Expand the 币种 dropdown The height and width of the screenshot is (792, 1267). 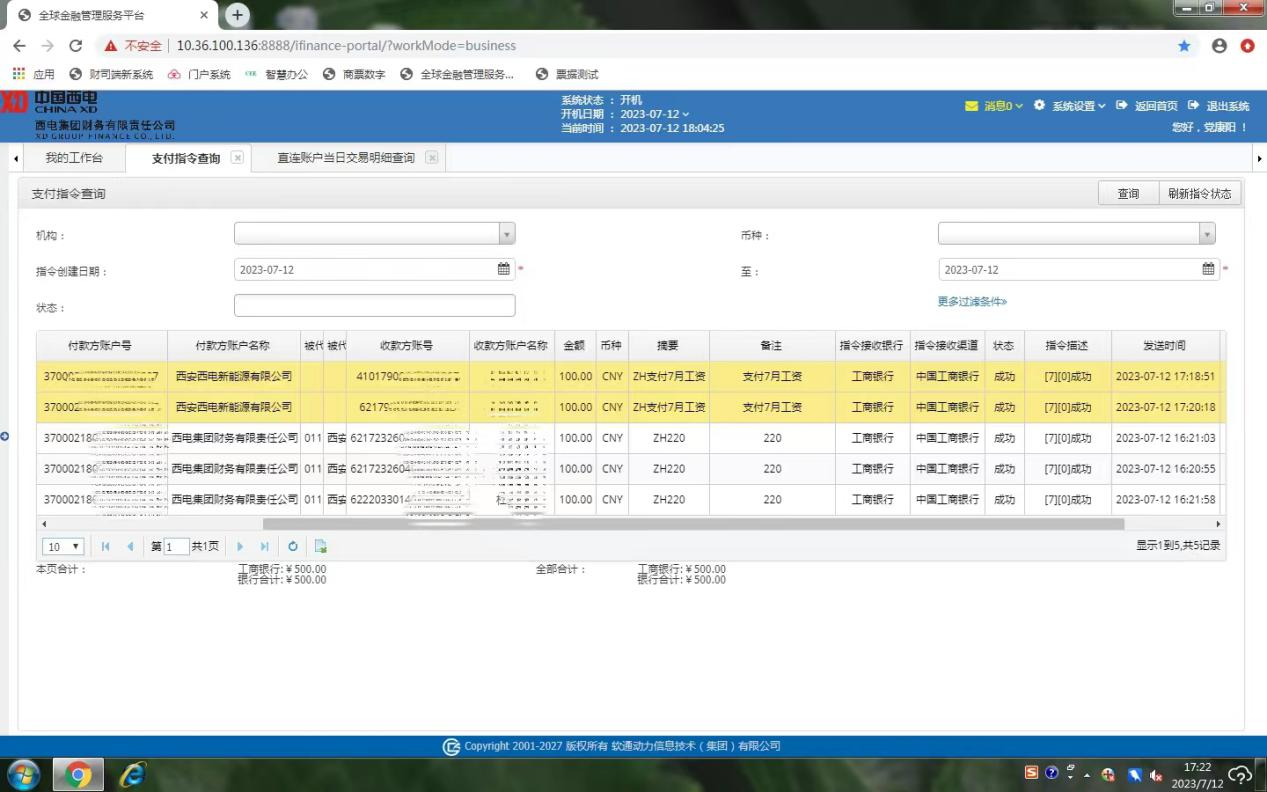1207,234
